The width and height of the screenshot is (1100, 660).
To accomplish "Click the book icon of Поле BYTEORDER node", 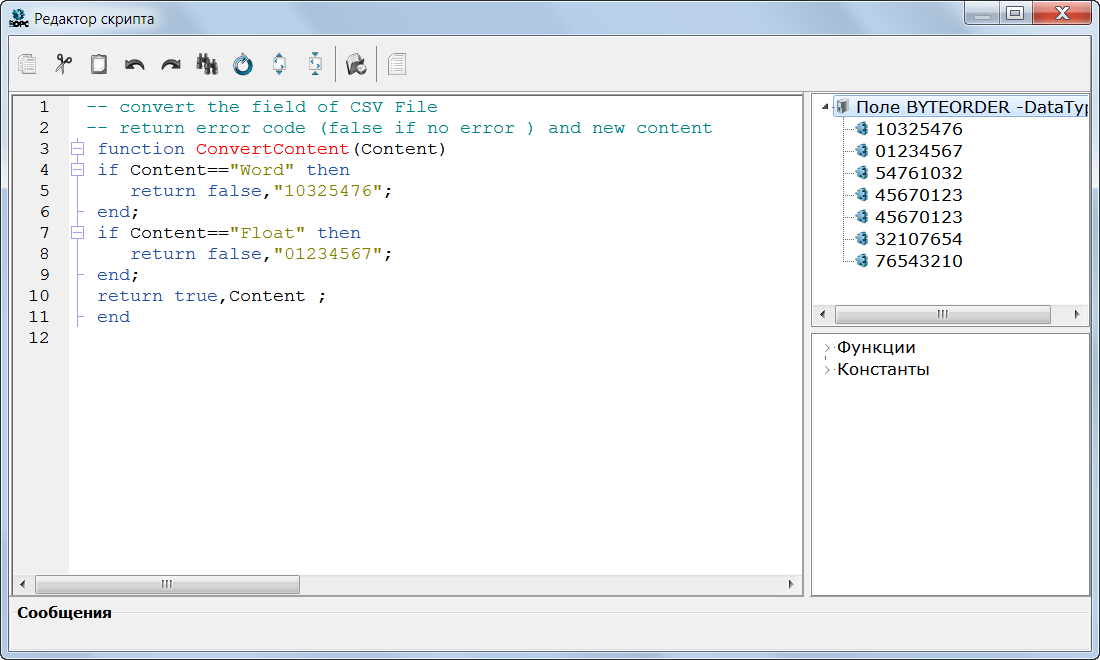I will (843, 107).
